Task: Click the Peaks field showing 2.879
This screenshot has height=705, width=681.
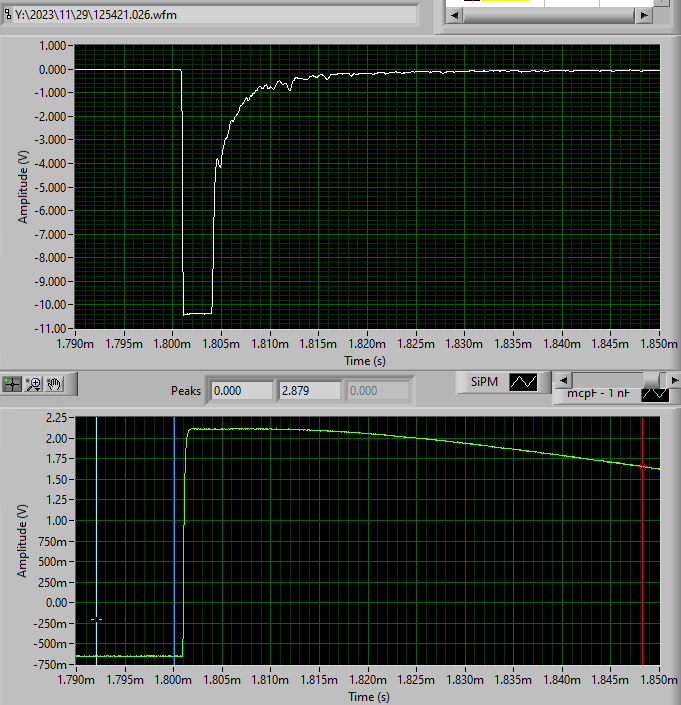Action: coord(309,391)
